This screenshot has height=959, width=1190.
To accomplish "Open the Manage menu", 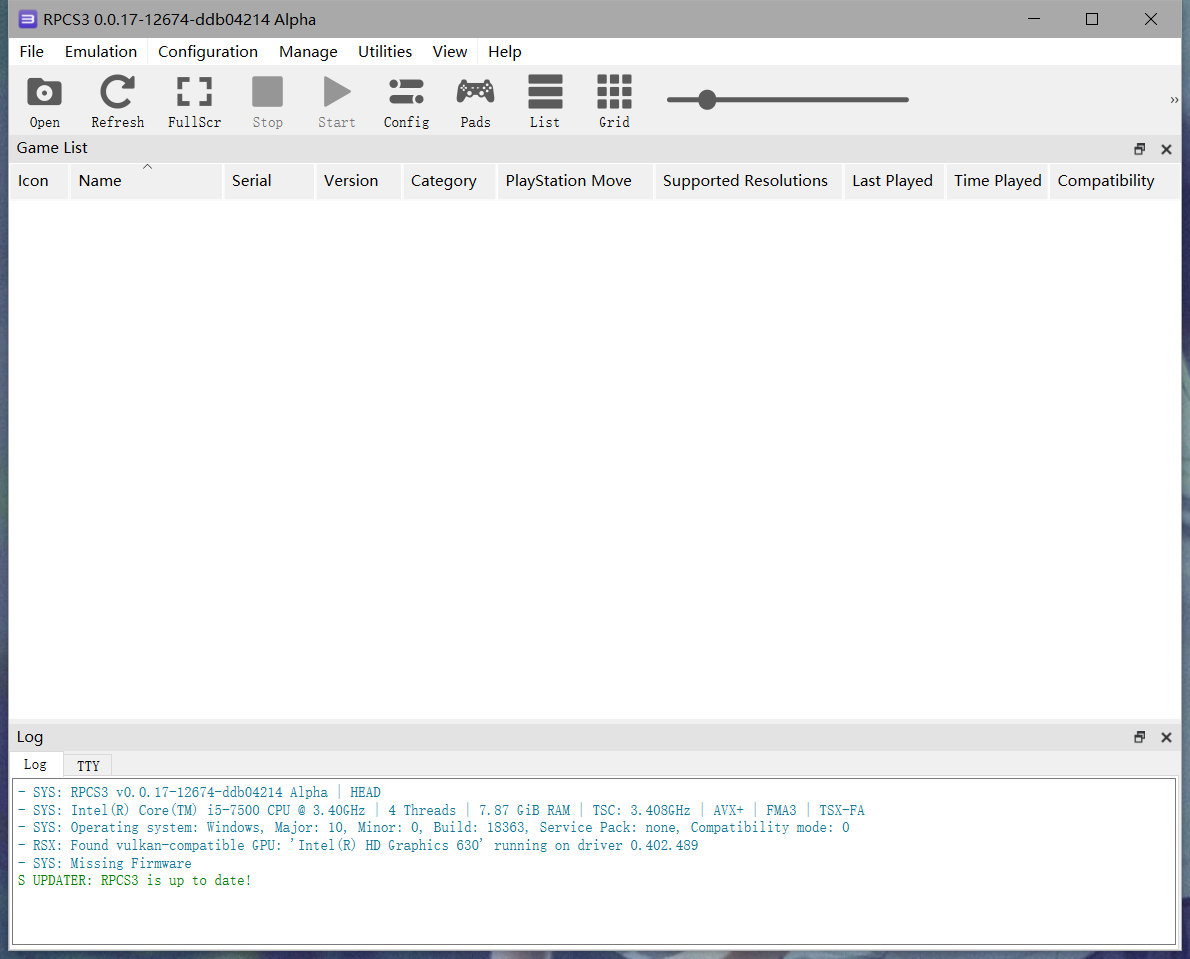I will coord(308,52).
